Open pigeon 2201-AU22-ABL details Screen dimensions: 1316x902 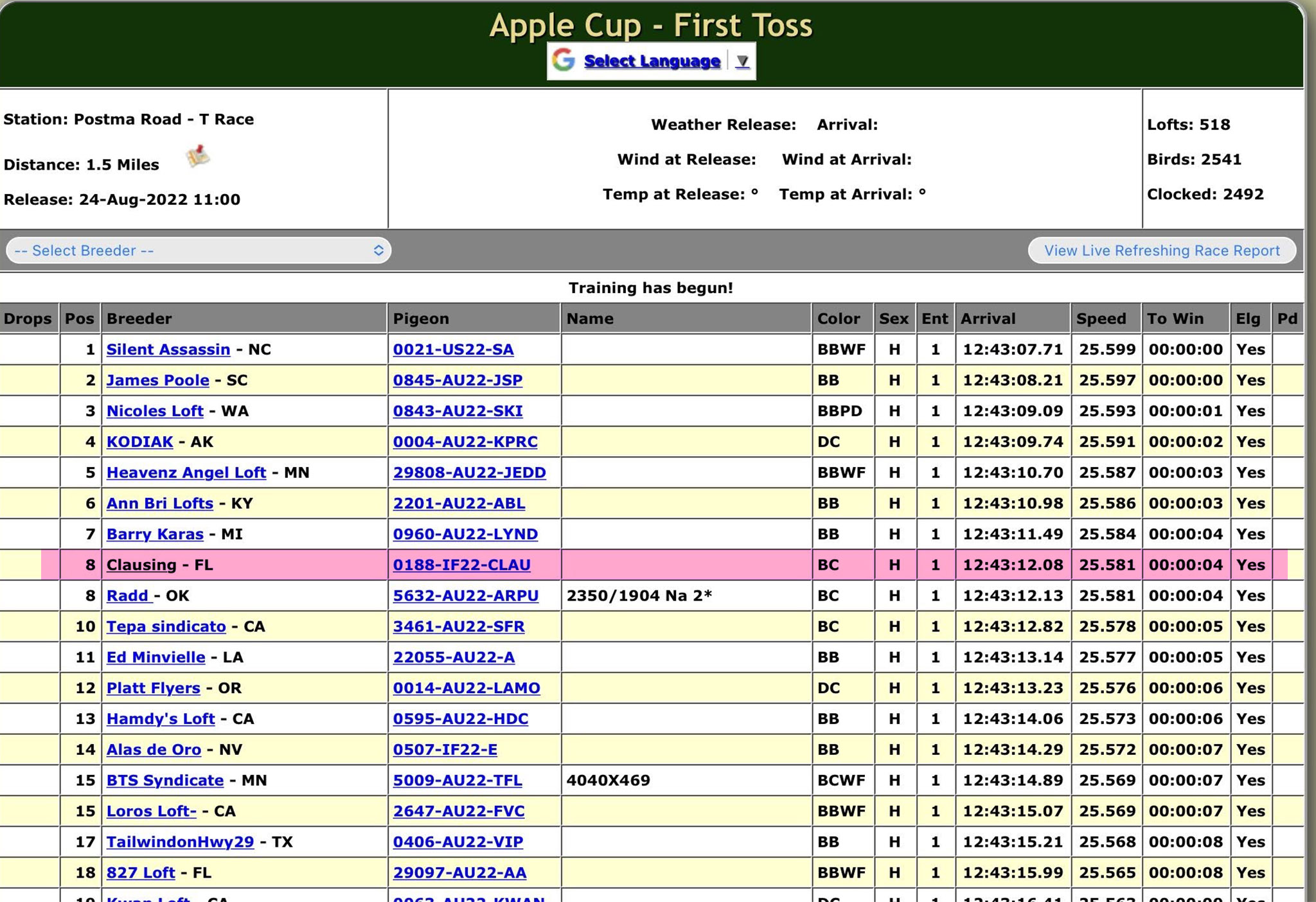coord(459,504)
